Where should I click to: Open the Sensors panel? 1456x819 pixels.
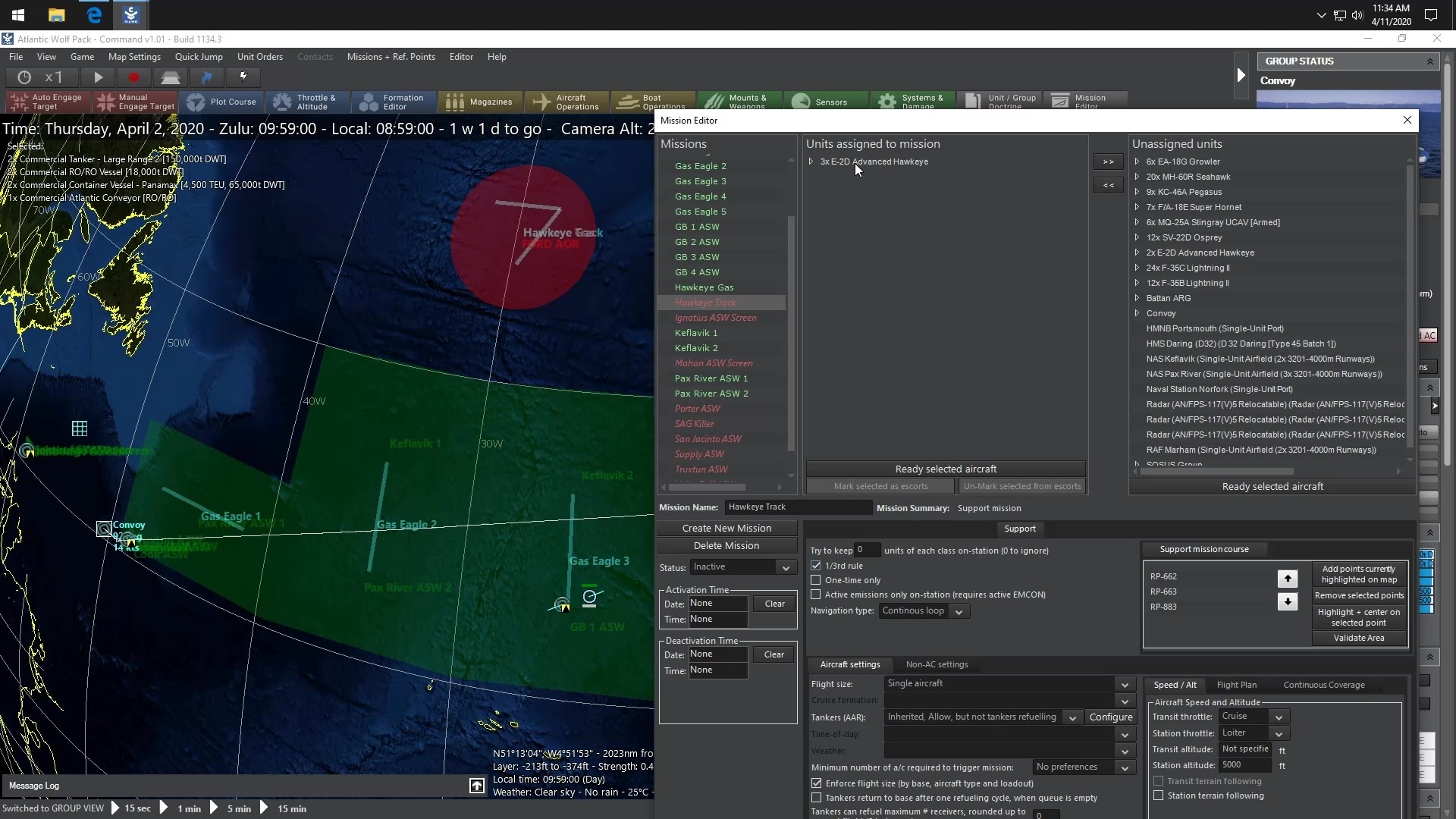[x=824, y=102]
